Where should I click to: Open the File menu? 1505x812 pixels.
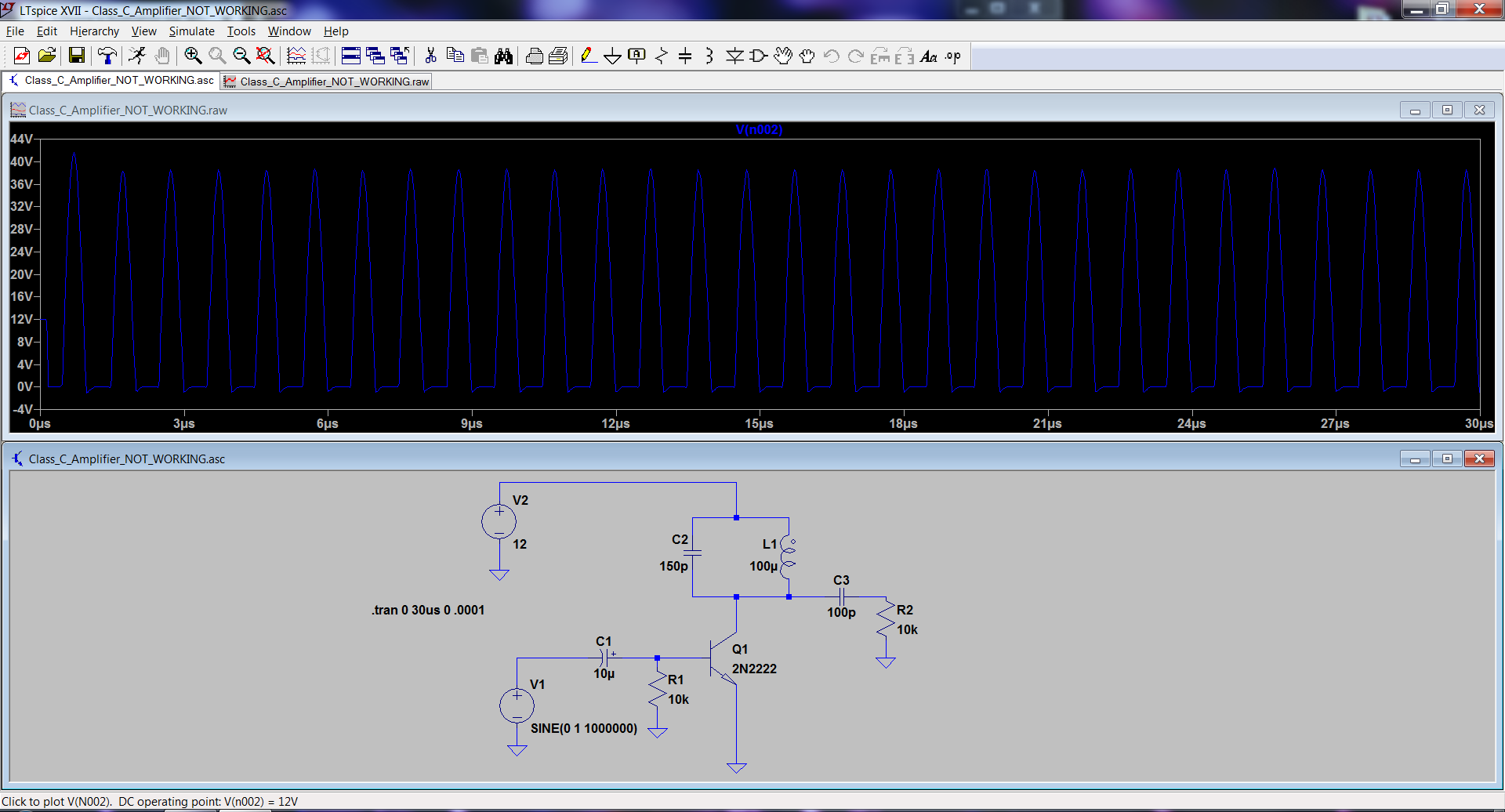[x=15, y=31]
